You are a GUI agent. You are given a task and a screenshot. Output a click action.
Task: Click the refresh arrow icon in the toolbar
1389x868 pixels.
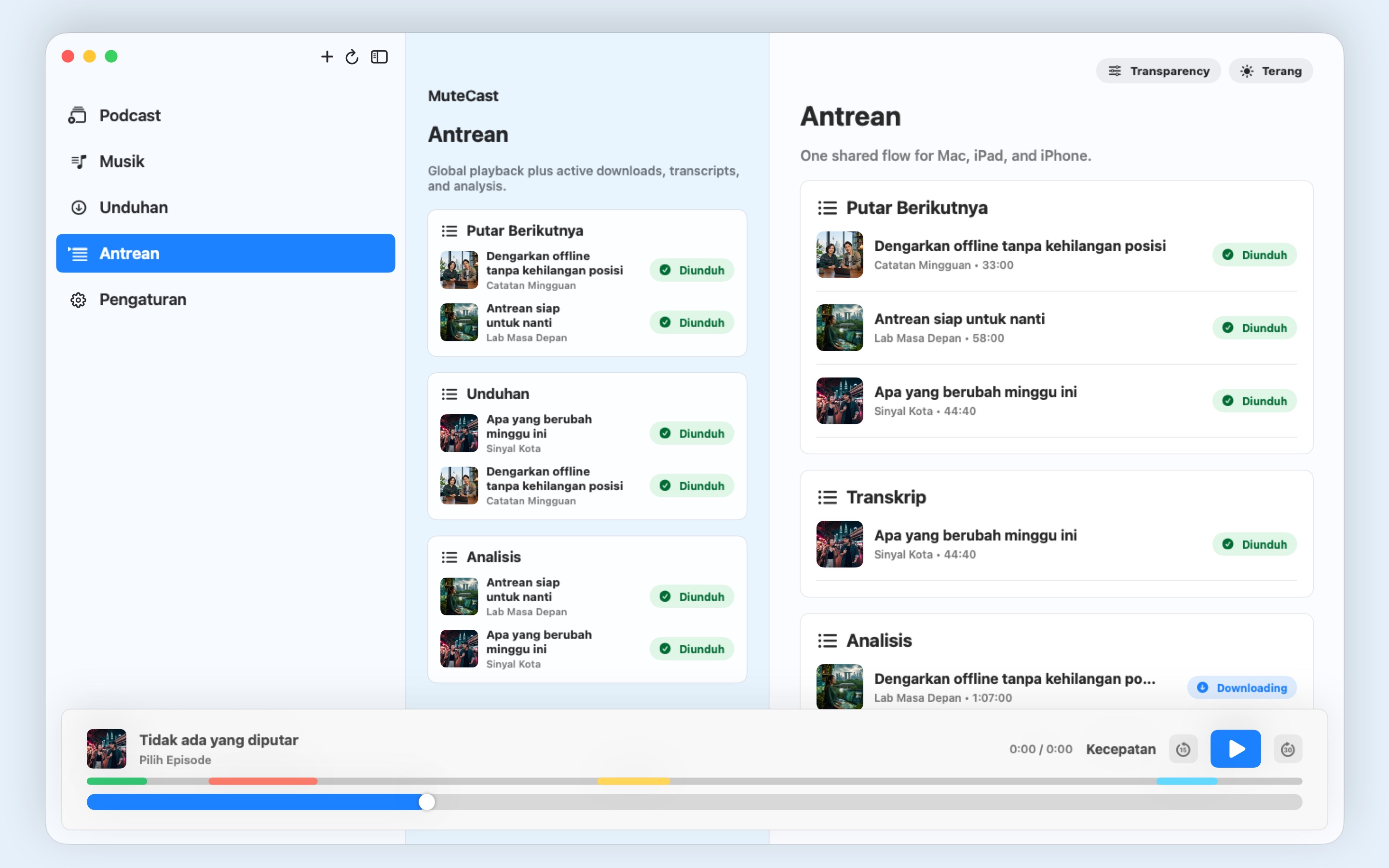click(352, 56)
